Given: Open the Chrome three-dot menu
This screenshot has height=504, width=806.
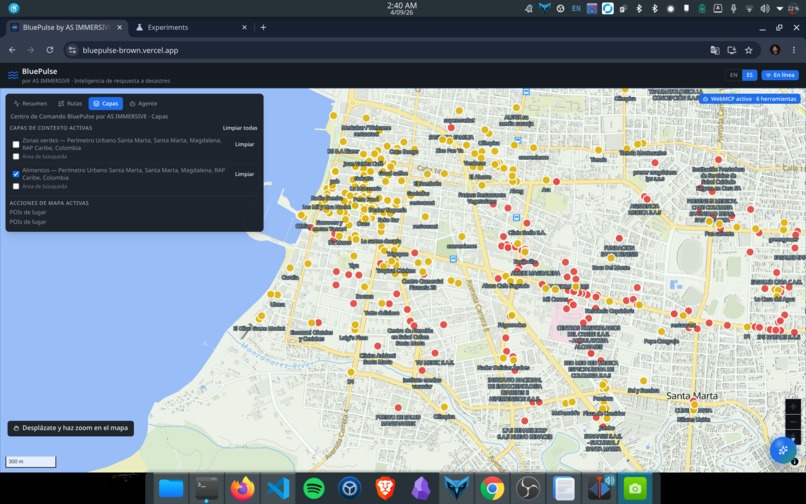Looking at the screenshot, I should click(x=794, y=50).
